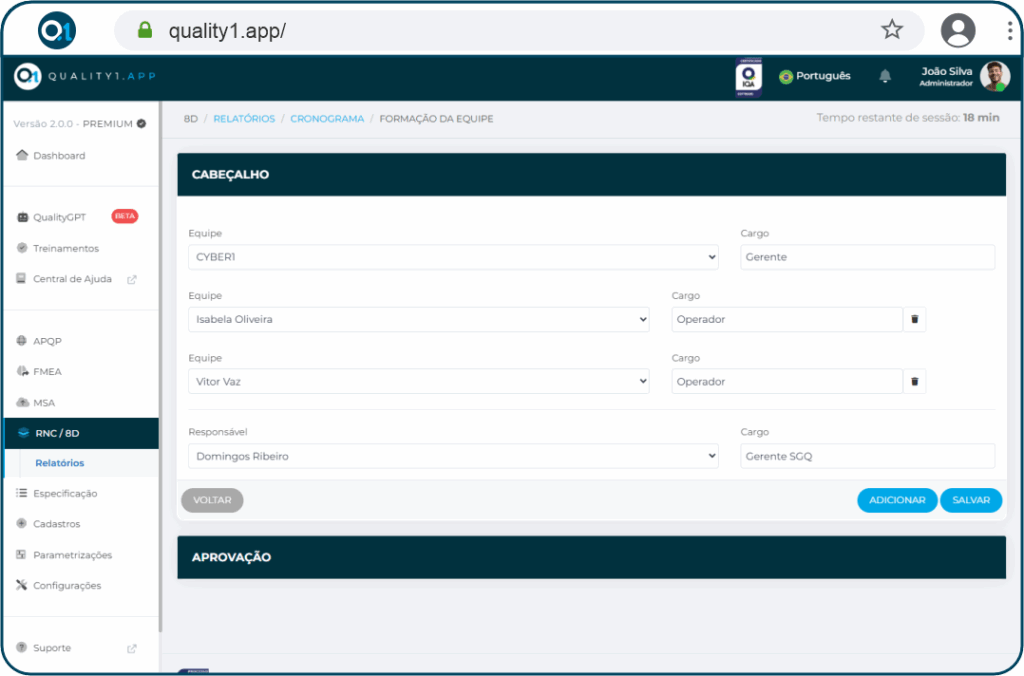Open Dashboard from the sidebar
Viewport: 1024px width, 676px height.
tap(58, 156)
